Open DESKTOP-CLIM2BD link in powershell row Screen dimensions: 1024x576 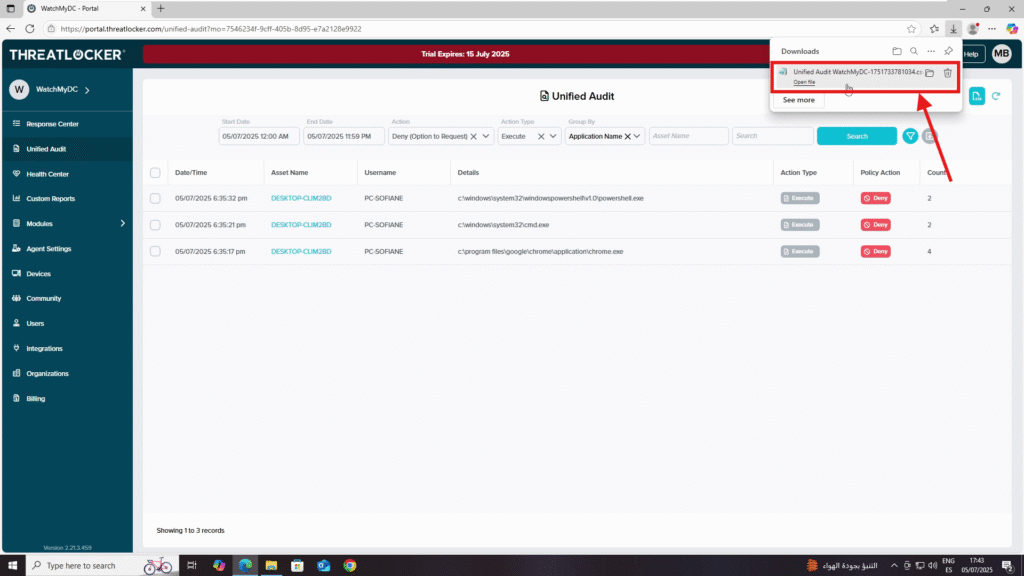pos(301,198)
